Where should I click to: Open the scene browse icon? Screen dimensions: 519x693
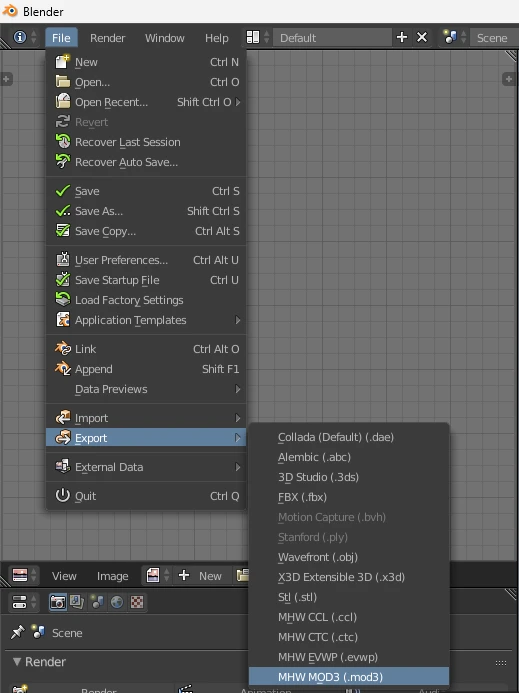tap(450, 37)
